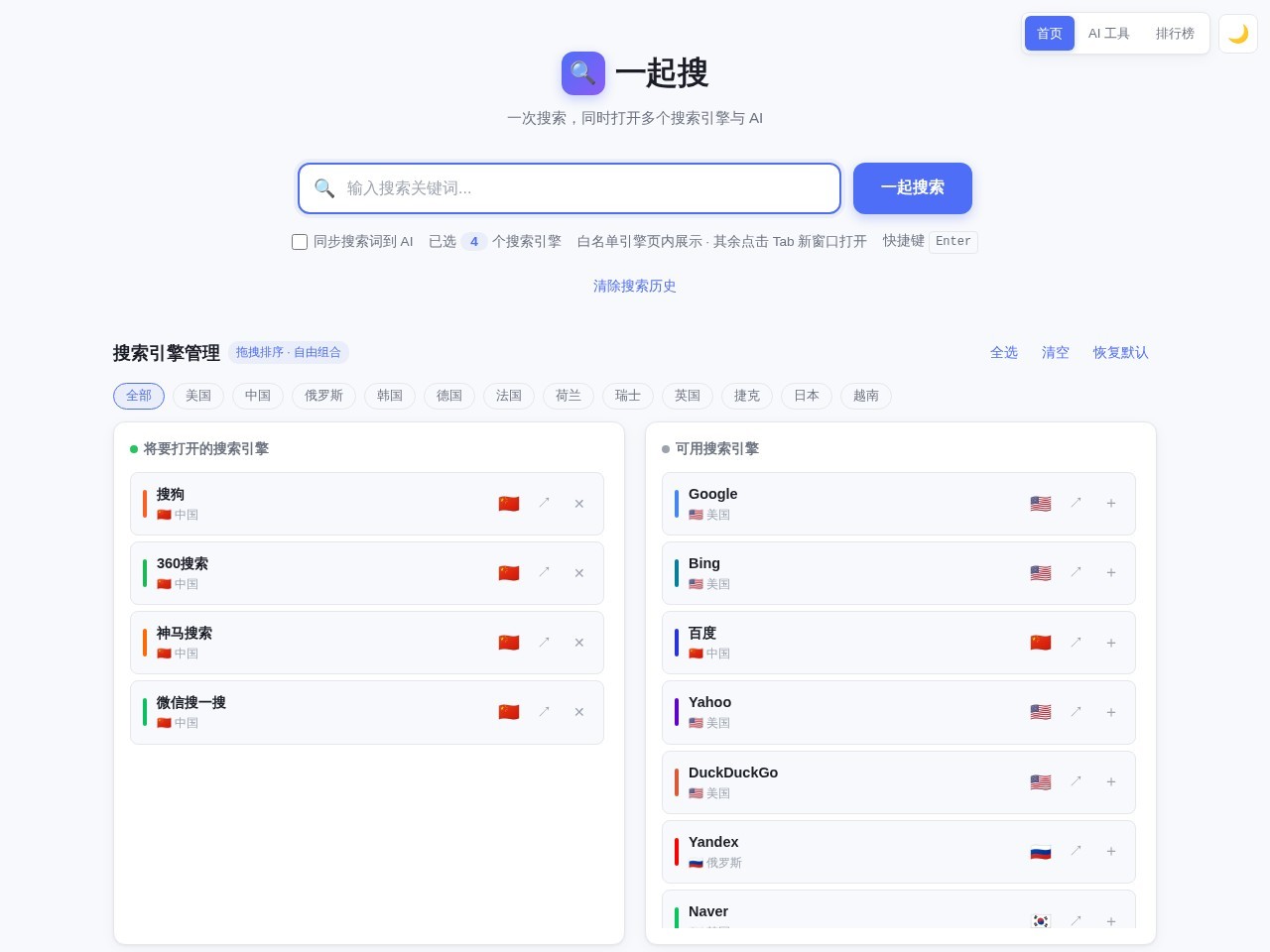
Task: Click the large flag in Yandex row
Action: click(x=1041, y=852)
